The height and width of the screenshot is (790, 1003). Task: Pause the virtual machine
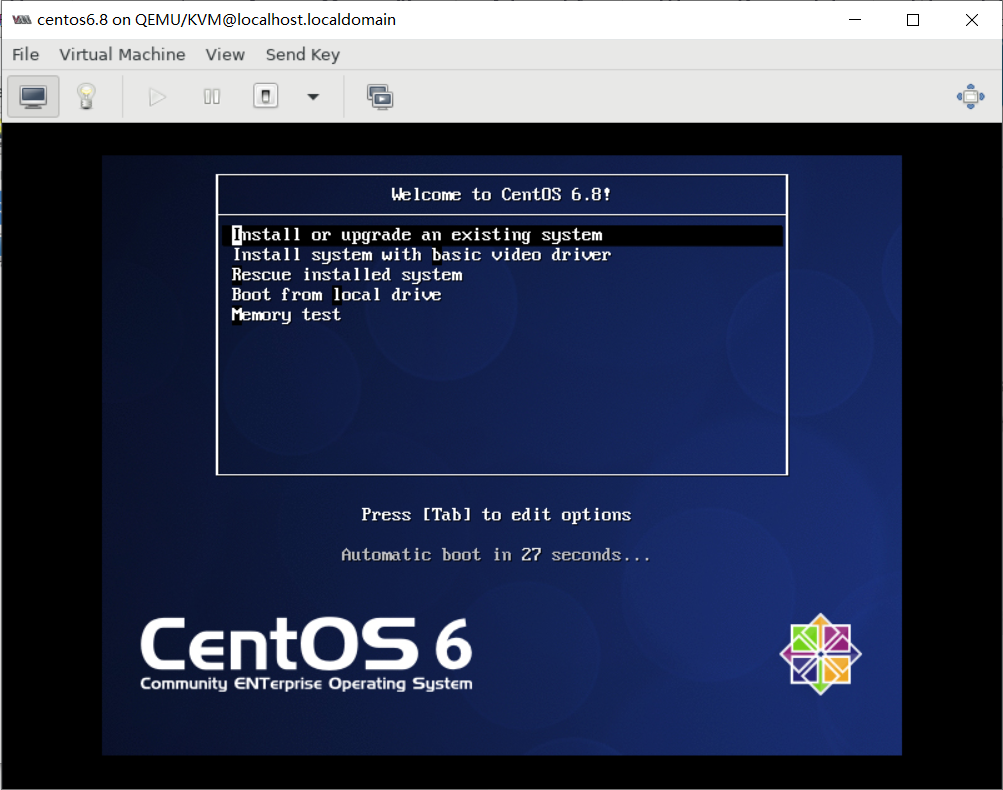pyautogui.click(x=212, y=97)
